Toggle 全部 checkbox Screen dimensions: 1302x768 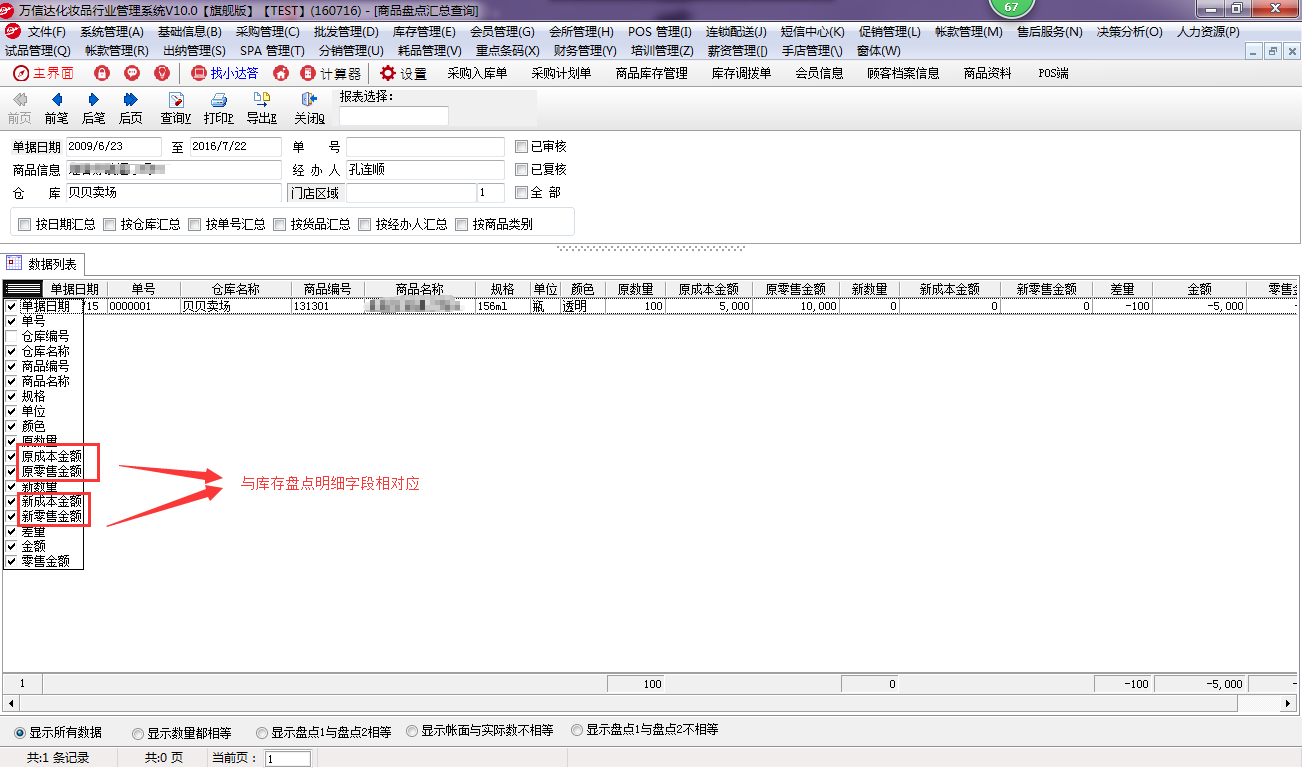coord(521,193)
